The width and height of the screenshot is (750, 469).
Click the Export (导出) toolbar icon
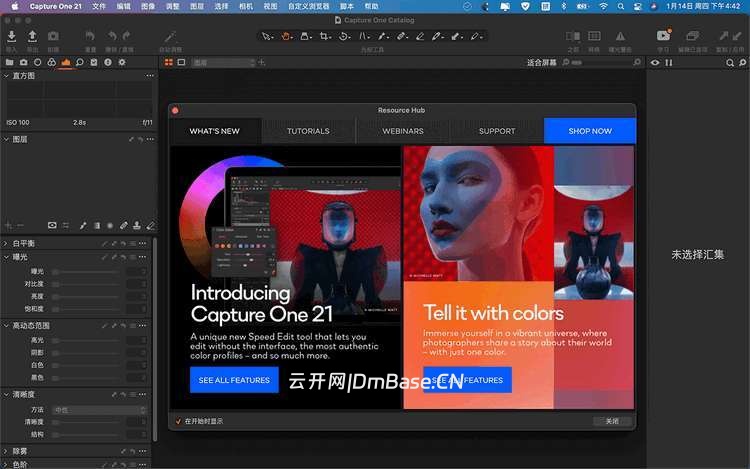coord(32,38)
